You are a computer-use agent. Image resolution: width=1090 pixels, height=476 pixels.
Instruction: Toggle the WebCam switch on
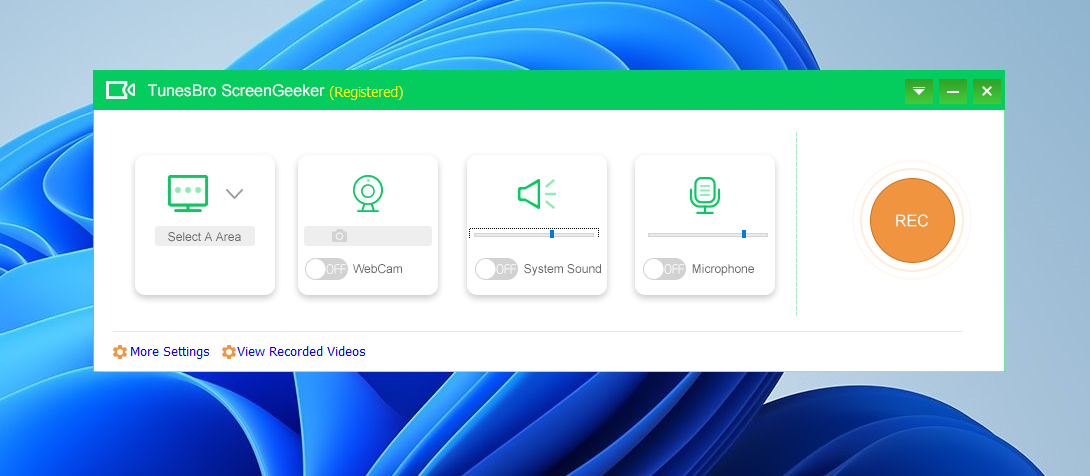(326, 269)
